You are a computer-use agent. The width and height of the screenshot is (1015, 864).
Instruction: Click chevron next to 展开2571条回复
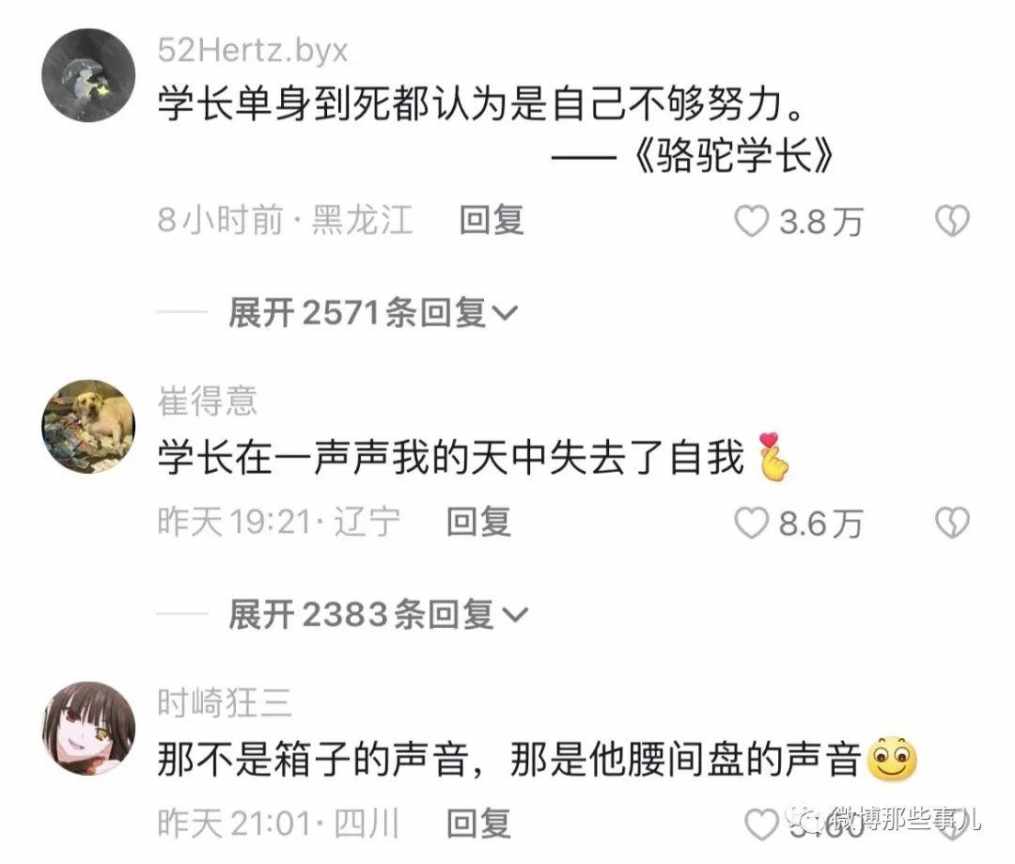(505, 314)
